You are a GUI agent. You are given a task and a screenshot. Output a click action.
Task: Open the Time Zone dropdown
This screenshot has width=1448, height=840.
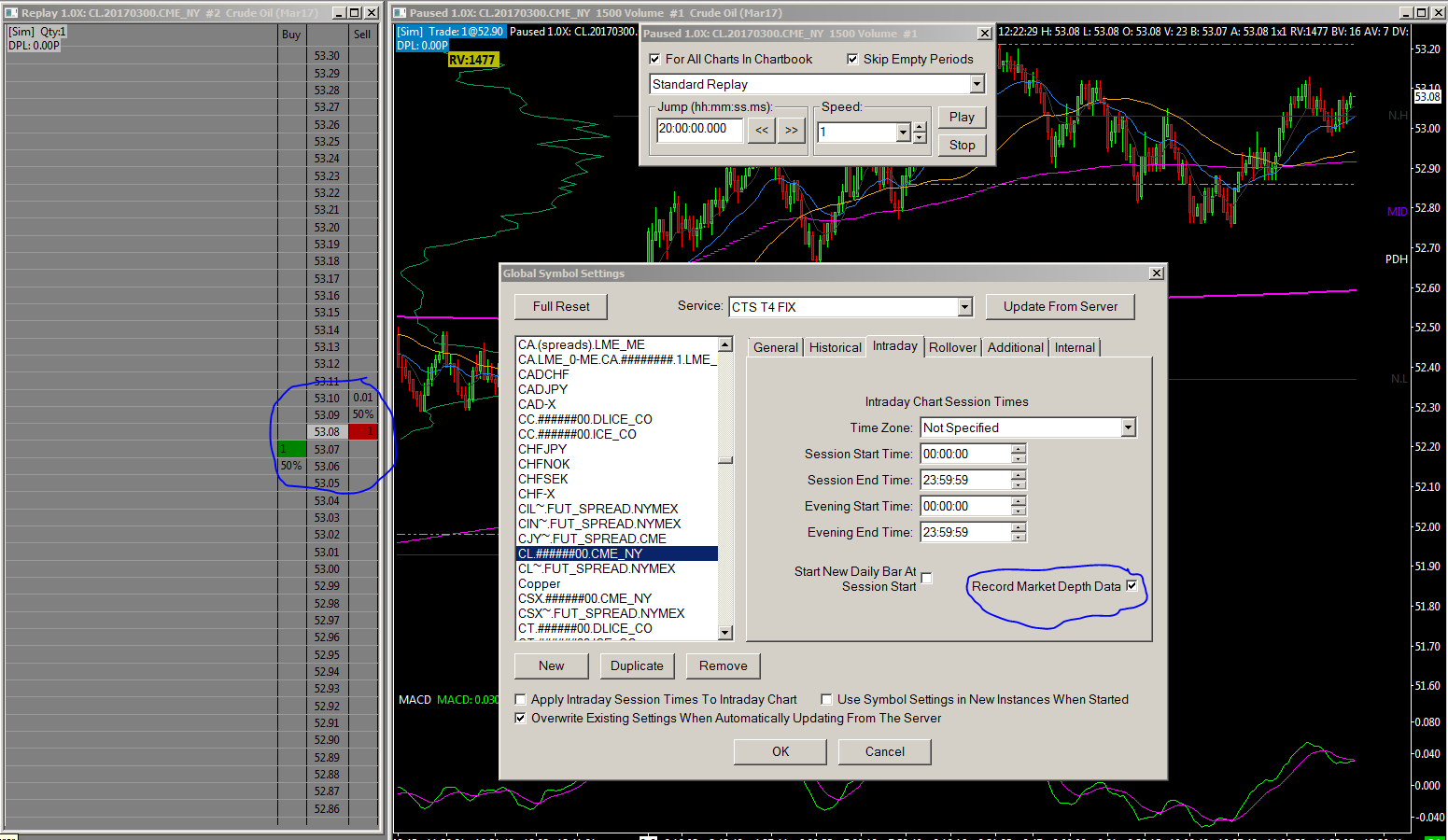1128,427
